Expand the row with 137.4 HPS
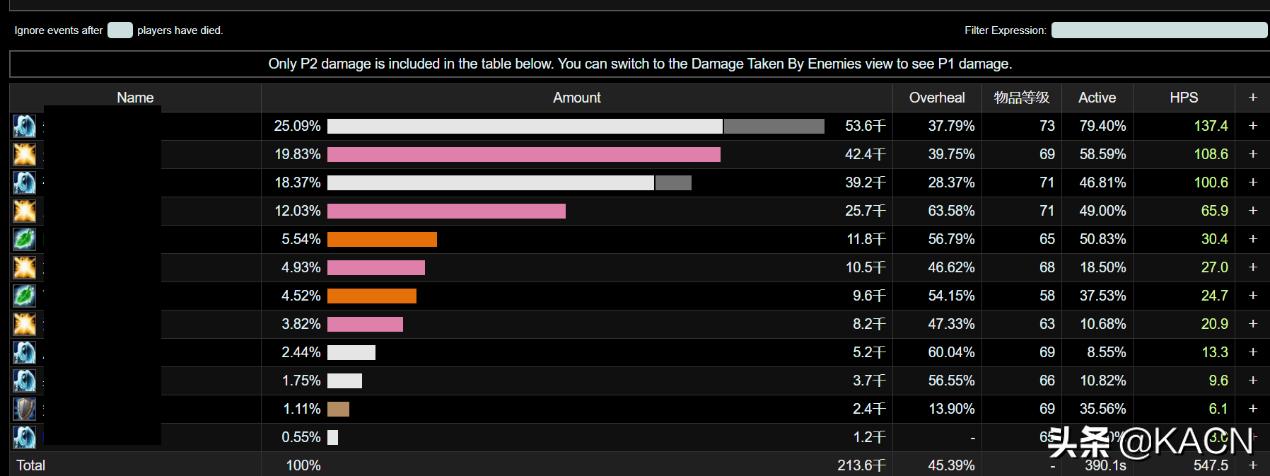1270x476 pixels. [x=1252, y=126]
